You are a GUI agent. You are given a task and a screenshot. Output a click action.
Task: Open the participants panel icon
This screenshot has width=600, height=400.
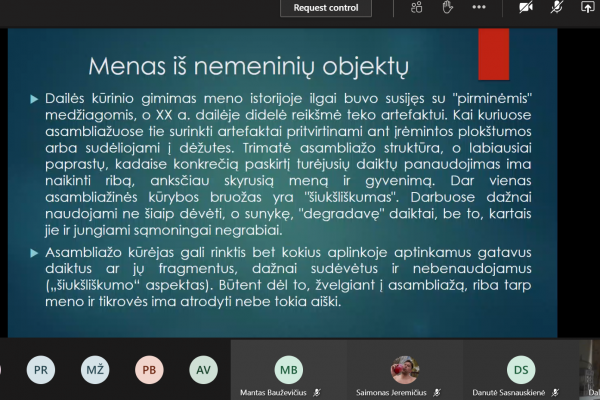tap(416, 7)
